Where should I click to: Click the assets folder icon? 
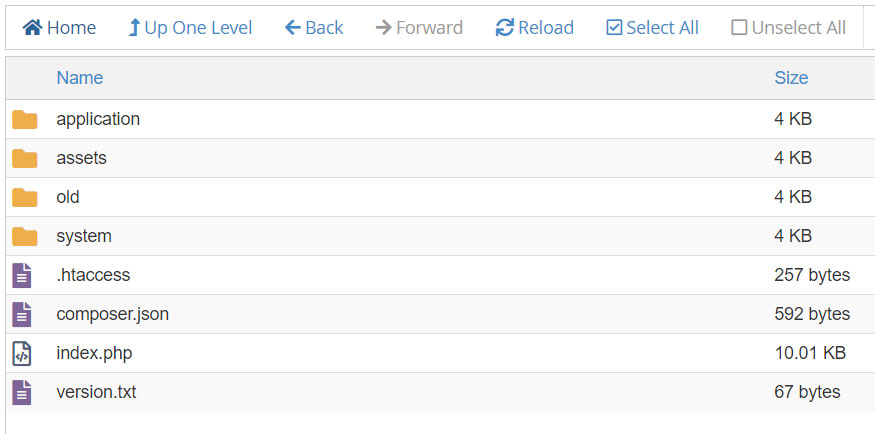(24, 158)
